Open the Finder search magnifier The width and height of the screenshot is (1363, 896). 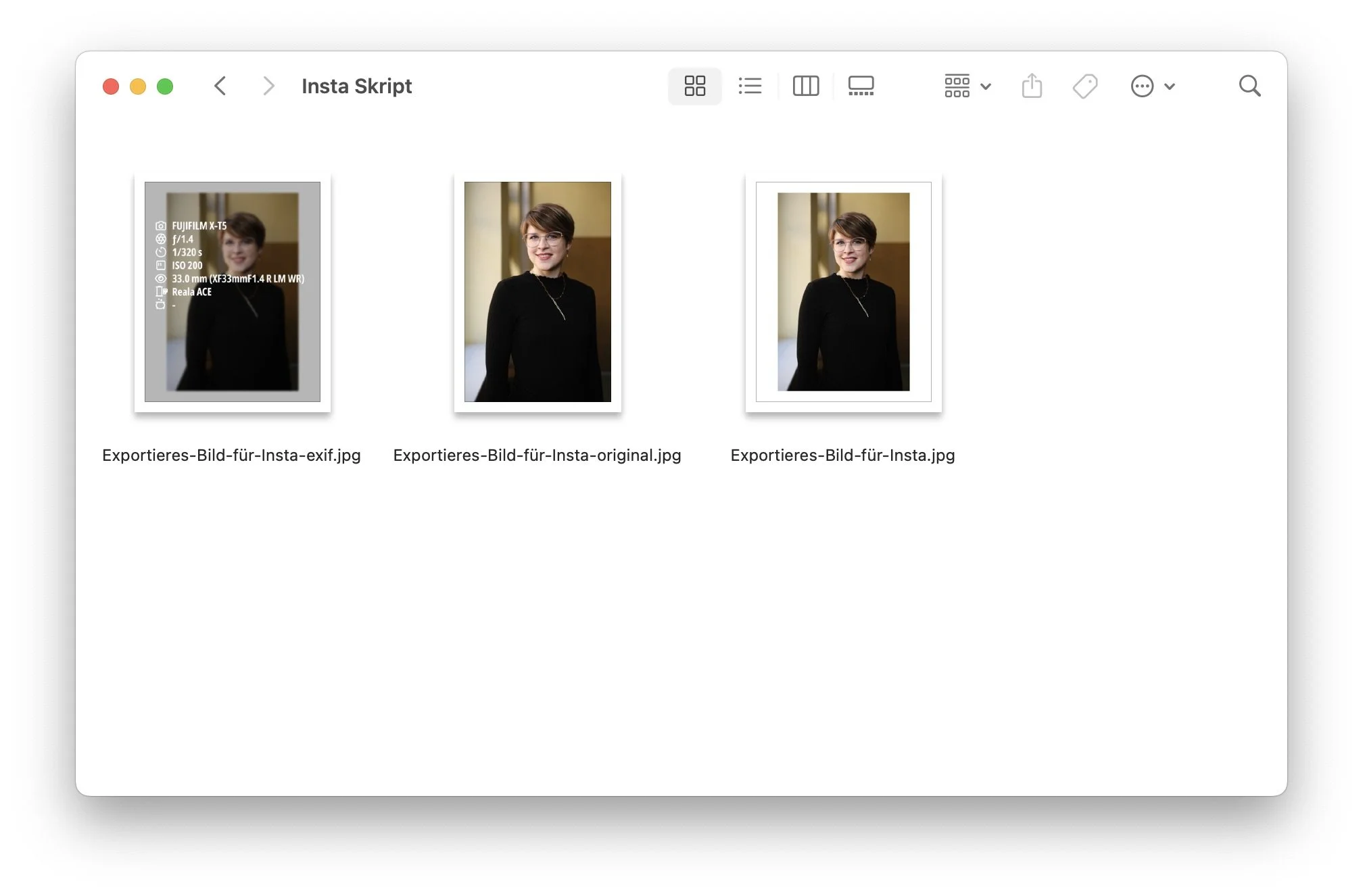tap(1249, 86)
